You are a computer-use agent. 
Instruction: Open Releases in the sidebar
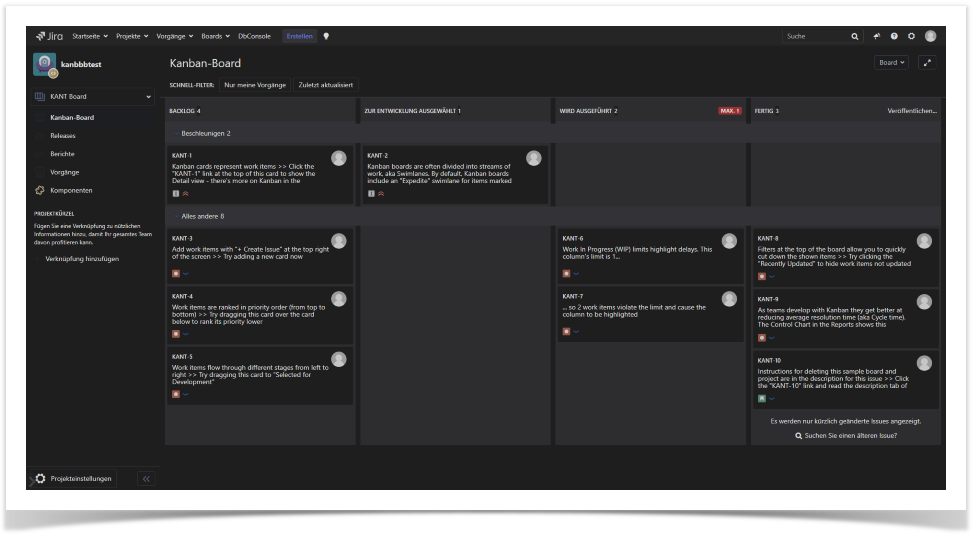pyautogui.click(x=62, y=136)
